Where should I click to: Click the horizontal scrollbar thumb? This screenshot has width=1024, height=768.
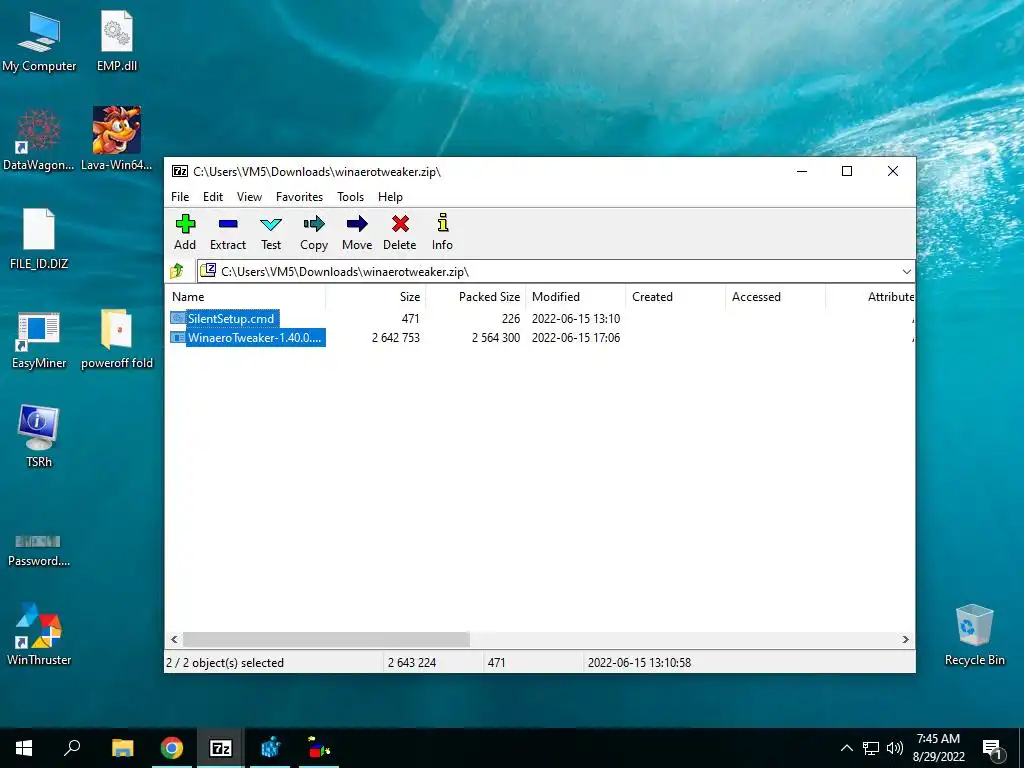[x=326, y=639]
